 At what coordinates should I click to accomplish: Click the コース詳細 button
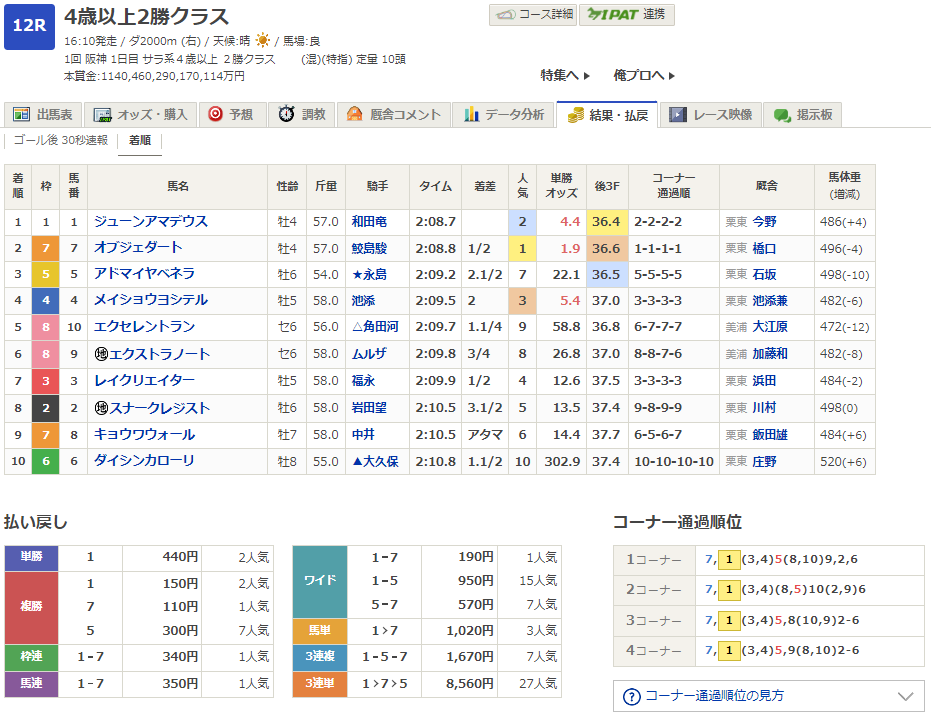tap(533, 14)
